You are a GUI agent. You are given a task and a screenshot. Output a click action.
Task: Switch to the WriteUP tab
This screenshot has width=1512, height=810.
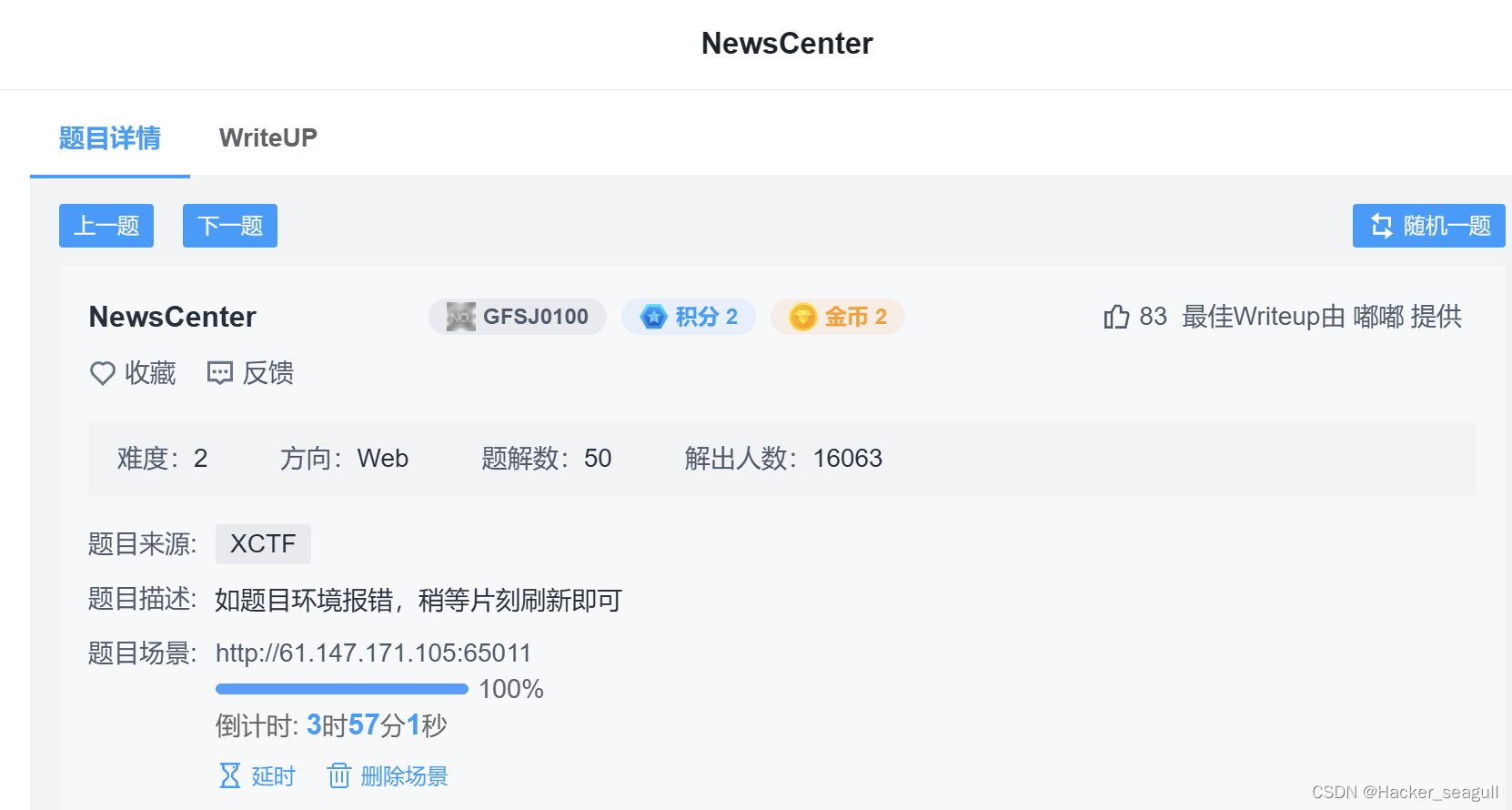267,137
